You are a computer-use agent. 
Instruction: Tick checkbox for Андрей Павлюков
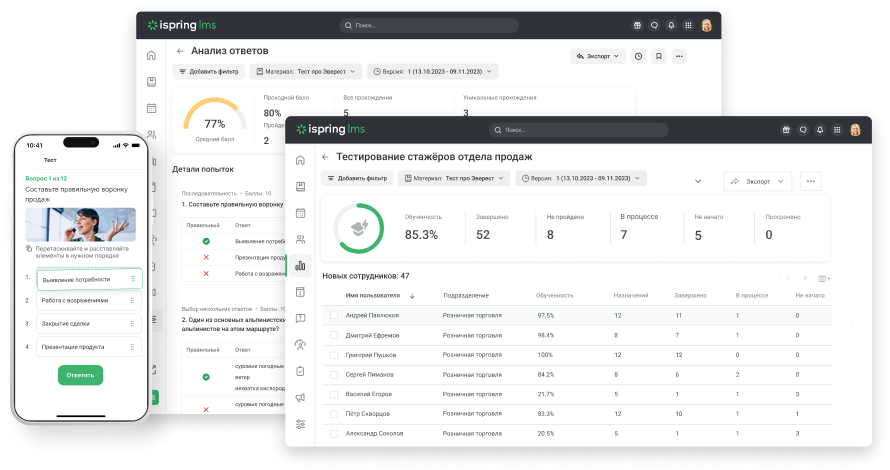[x=334, y=315]
